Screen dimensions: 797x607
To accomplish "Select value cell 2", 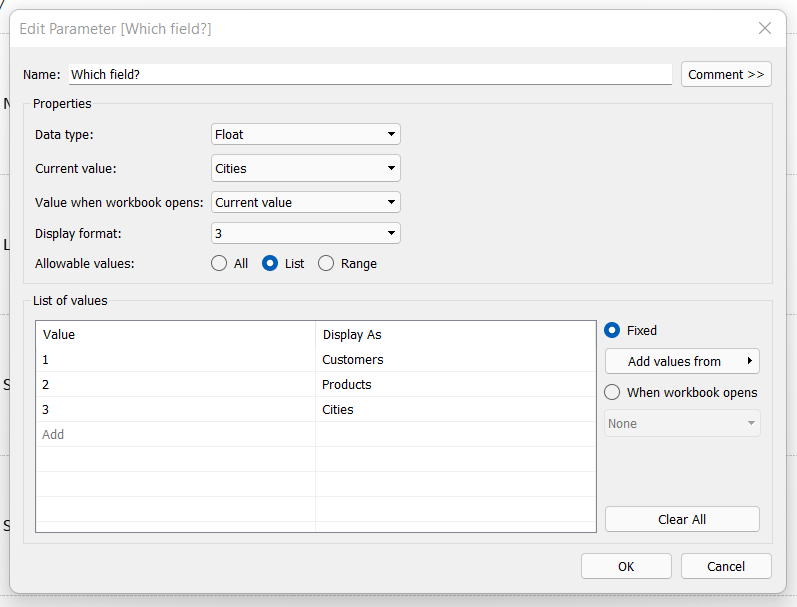I will point(175,384).
